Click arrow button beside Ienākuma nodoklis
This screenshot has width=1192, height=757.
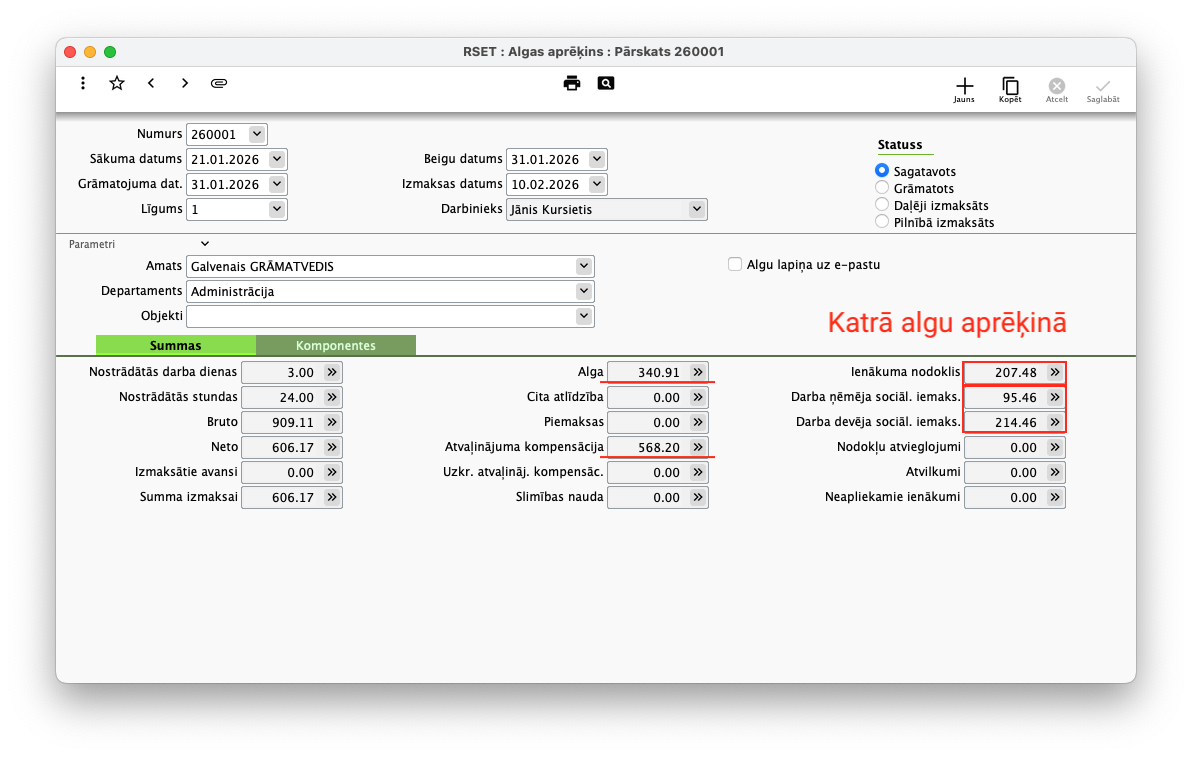pyautogui.click(x=1054, y=372)
